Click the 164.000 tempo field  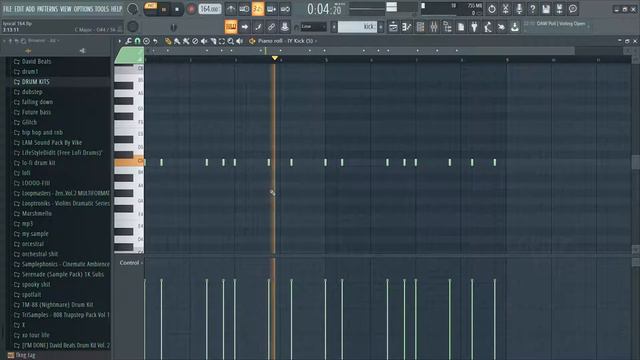click(x=210, y=9)
